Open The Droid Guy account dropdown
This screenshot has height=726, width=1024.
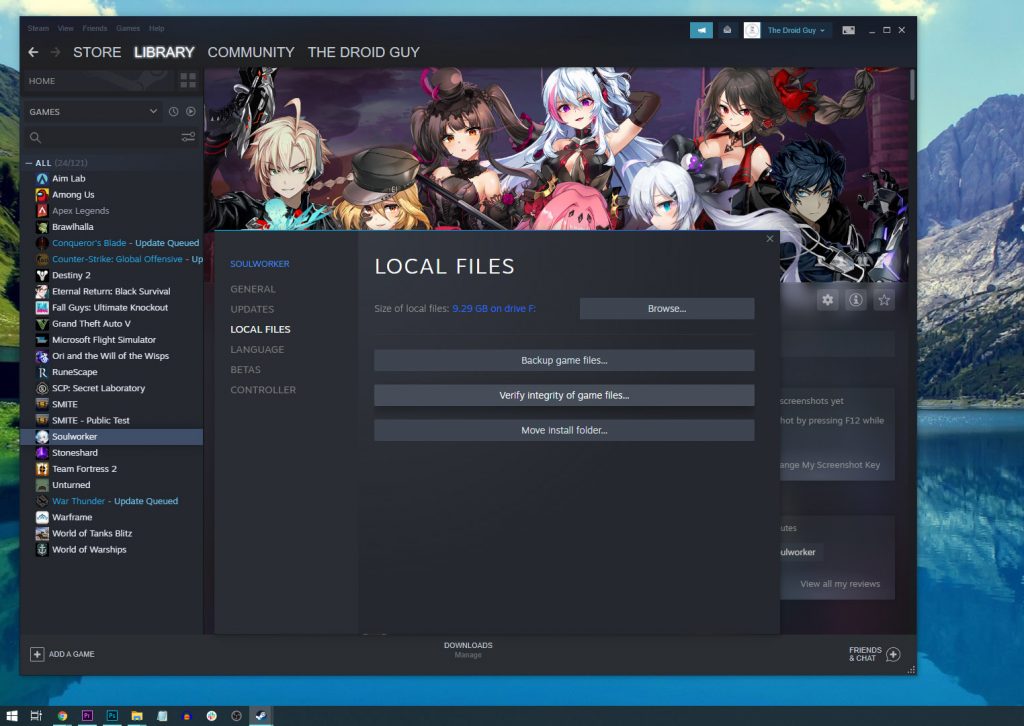[x=797, y=30]
